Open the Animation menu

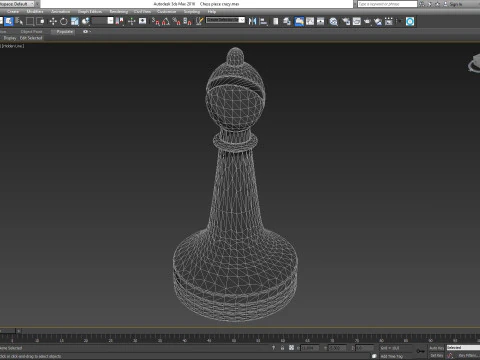(60, 11)
